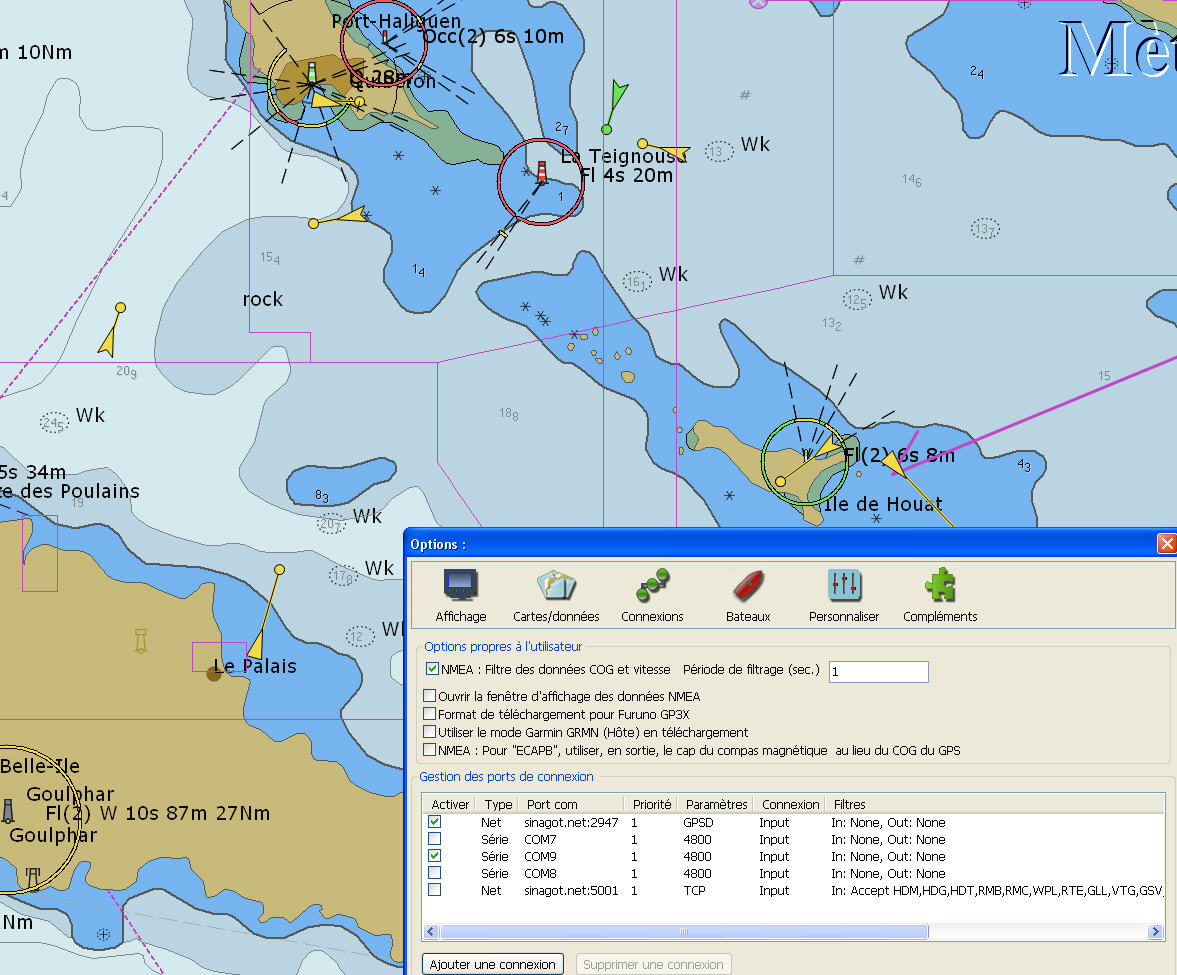Viewport: 1177px width, 975px height.
Task: Click the Ajouter une connexion button
Action: click(493, 965)
